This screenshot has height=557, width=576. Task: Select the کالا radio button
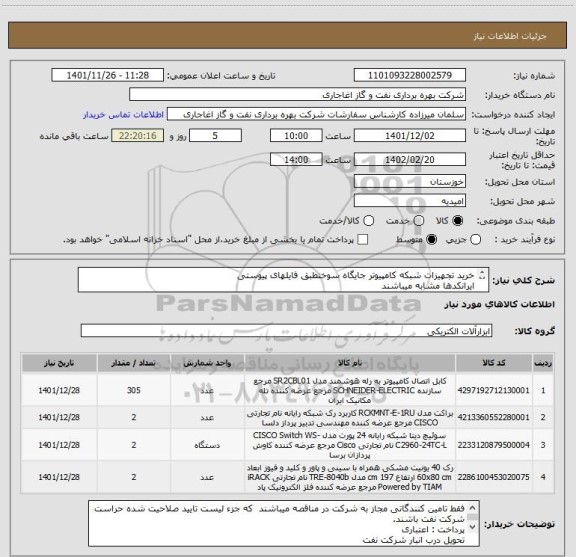point(458,221)
